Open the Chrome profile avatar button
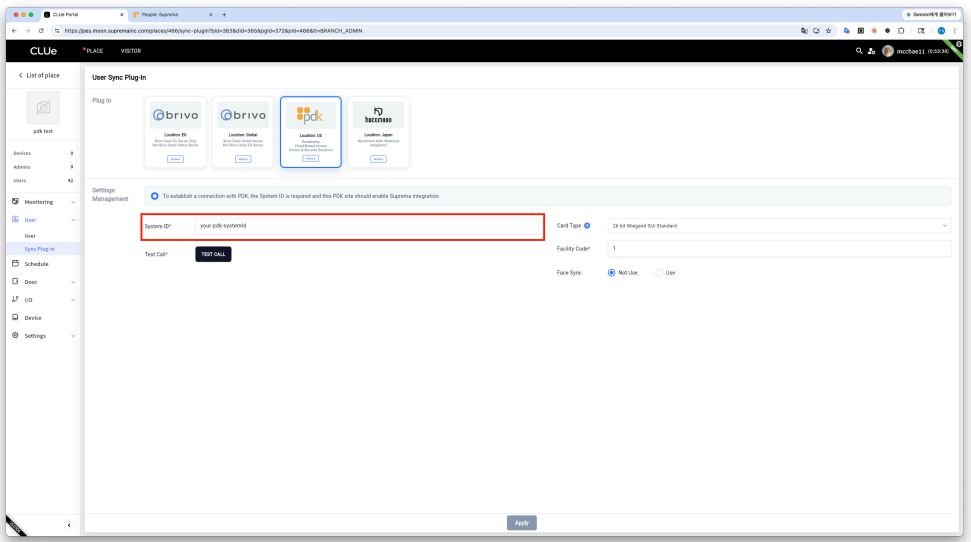Image resolution: width=971 pixels, height=542 pixels. [x=941, y=30]
